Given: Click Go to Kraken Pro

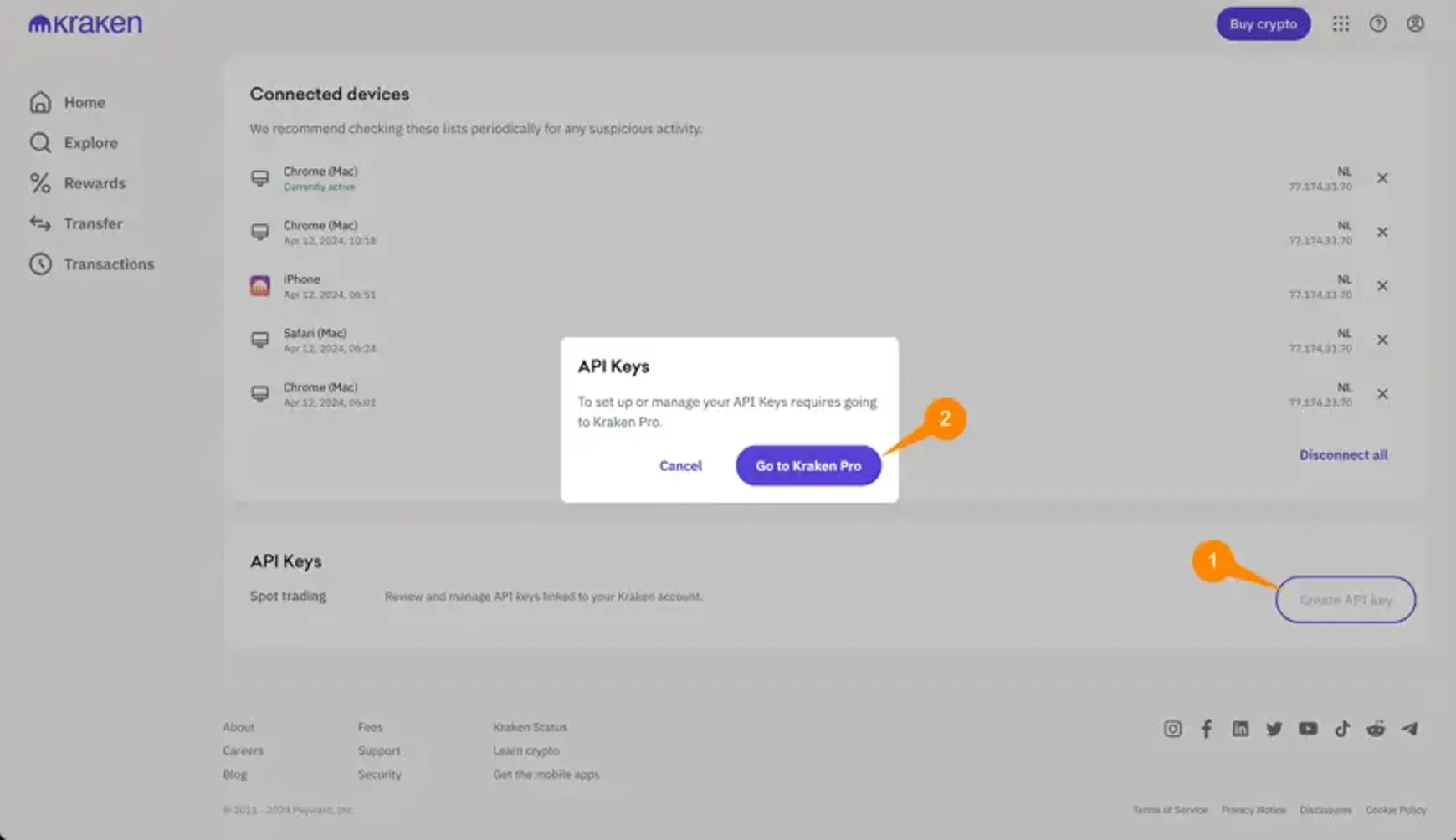Looking at the screenshot, I should tap(807, 465).
